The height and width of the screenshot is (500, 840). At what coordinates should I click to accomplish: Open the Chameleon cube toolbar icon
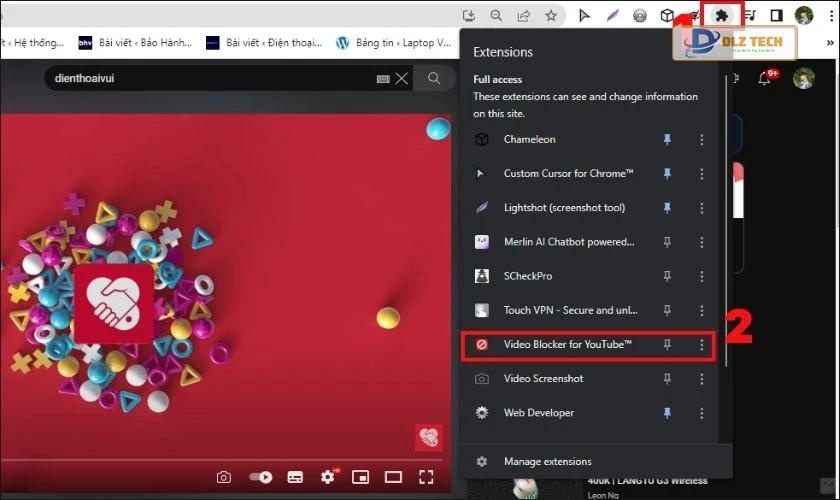667,16
